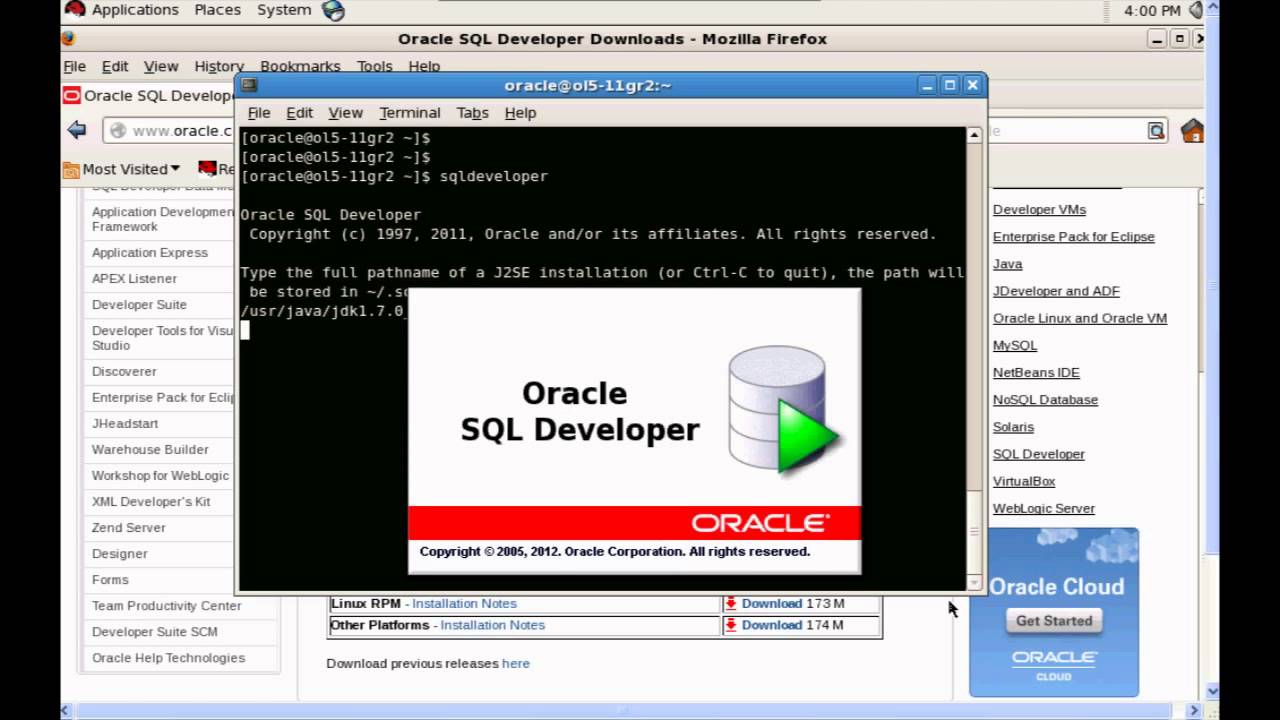The width and height of the screenshot is (1280, 720).
Task: Select the Oracle SQL Developer browser tab
Action: point(148,96)
